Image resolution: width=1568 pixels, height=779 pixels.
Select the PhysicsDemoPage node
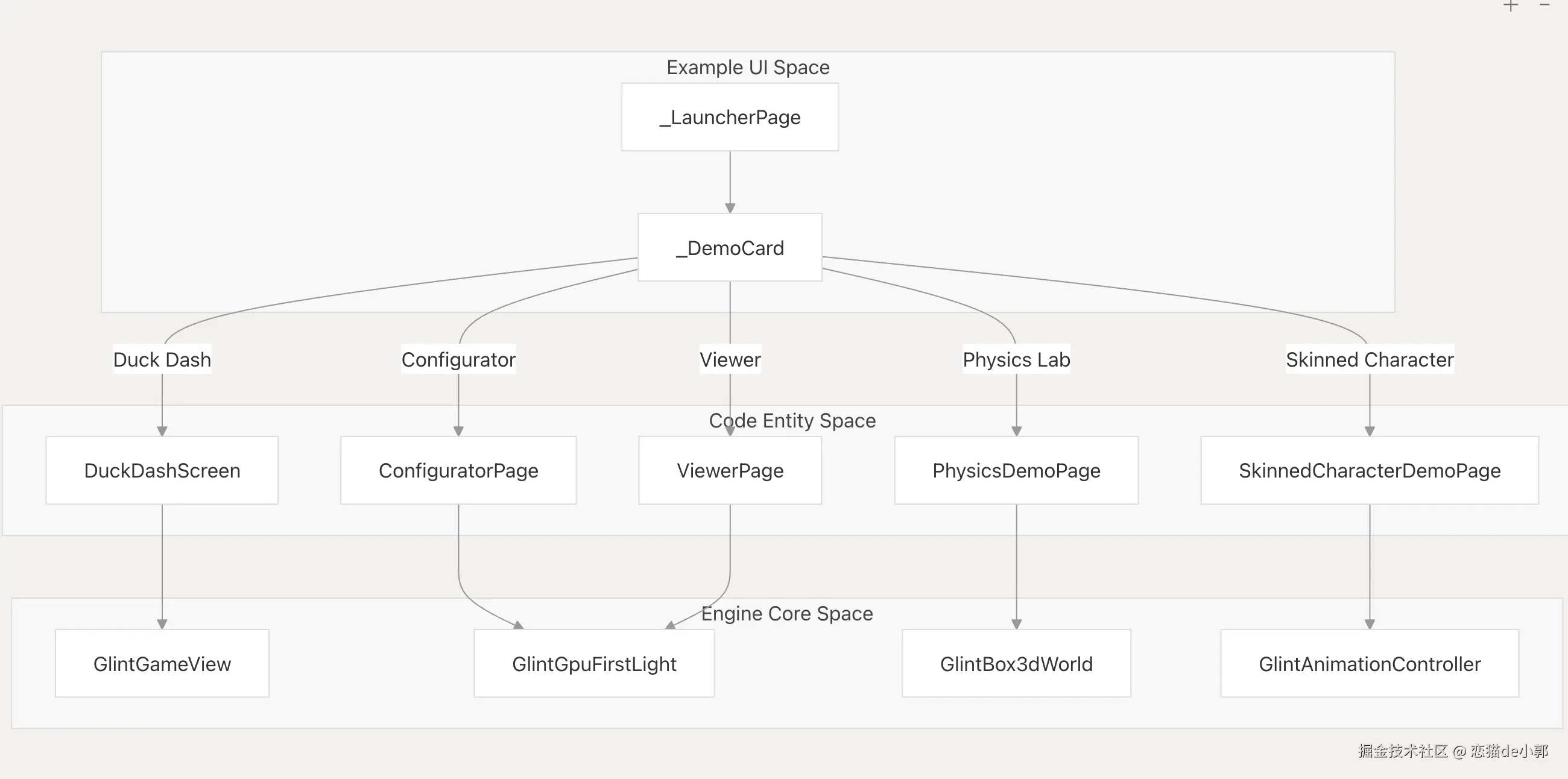point(1016,470)
